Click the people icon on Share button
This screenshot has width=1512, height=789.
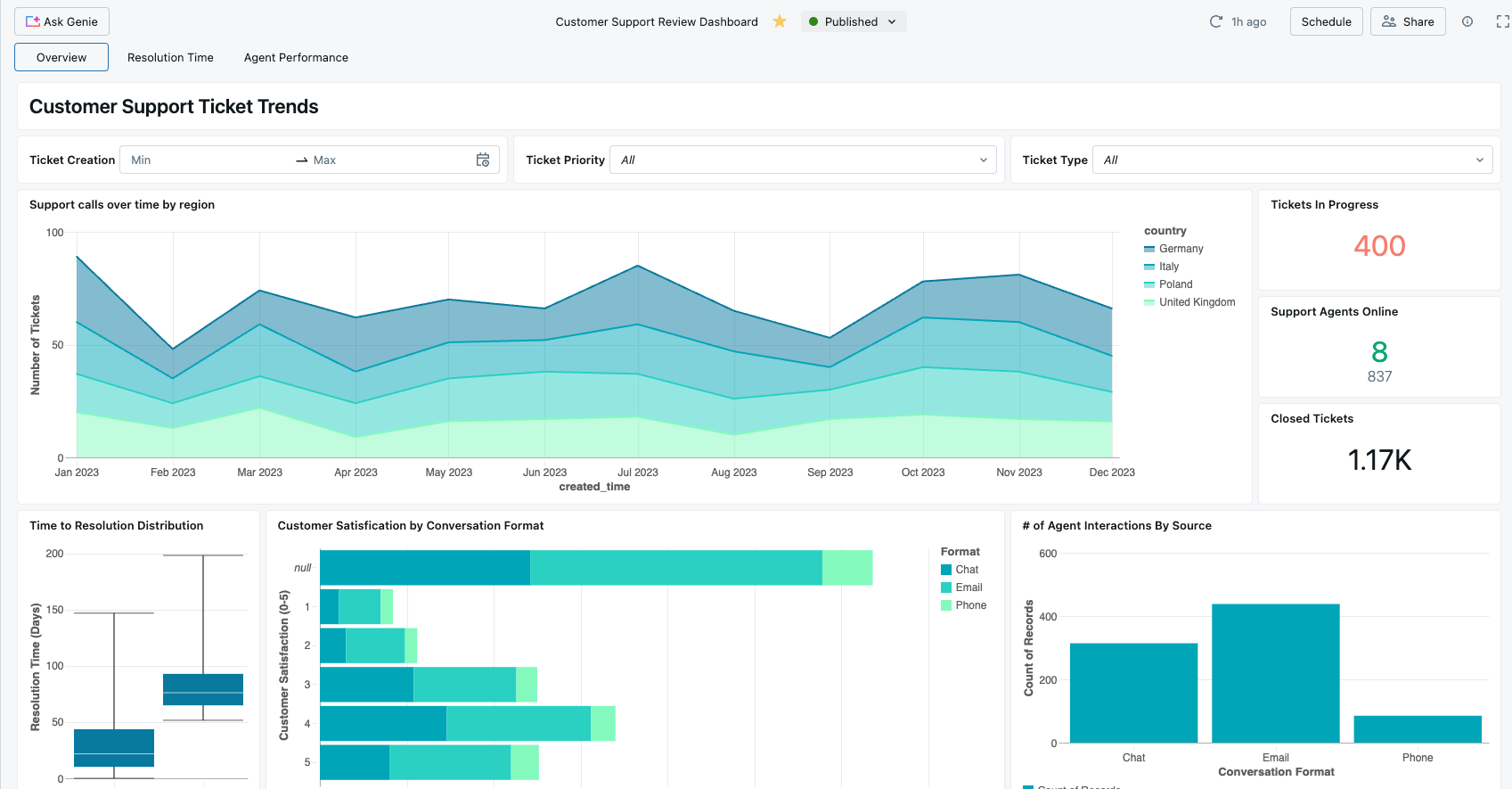1389,21
